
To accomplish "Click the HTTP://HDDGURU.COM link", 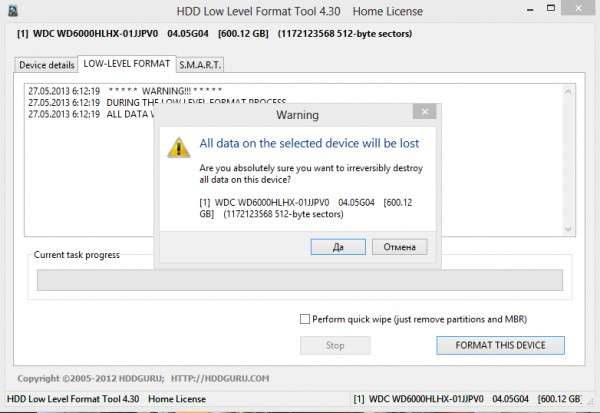I will pos(220,379).
